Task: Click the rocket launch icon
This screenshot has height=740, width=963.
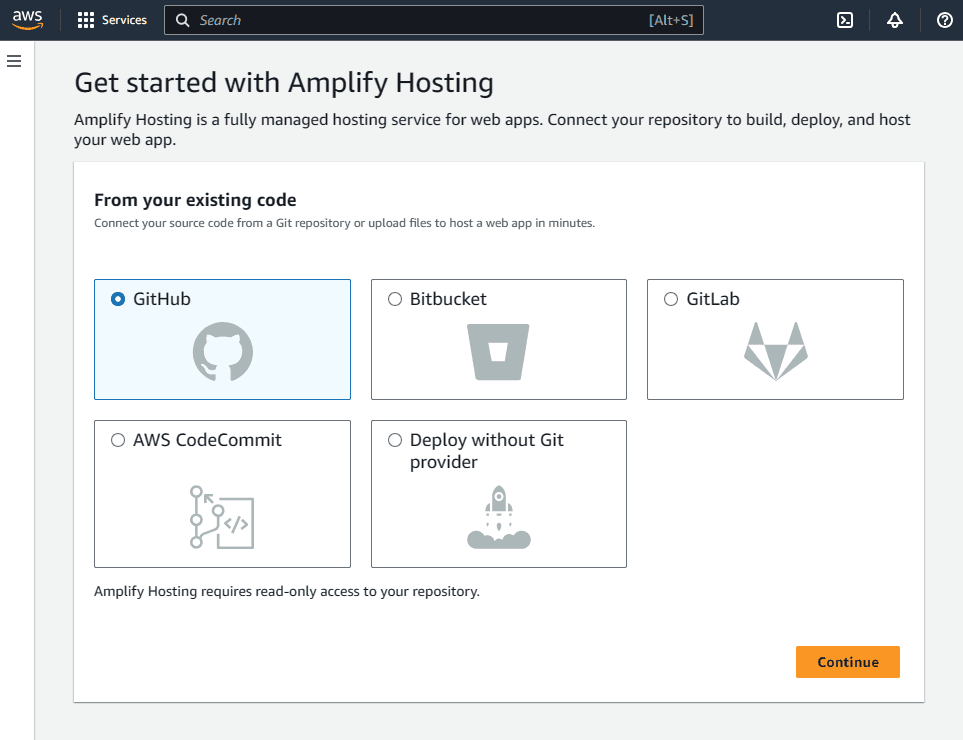Action: (x=499, y=517)
